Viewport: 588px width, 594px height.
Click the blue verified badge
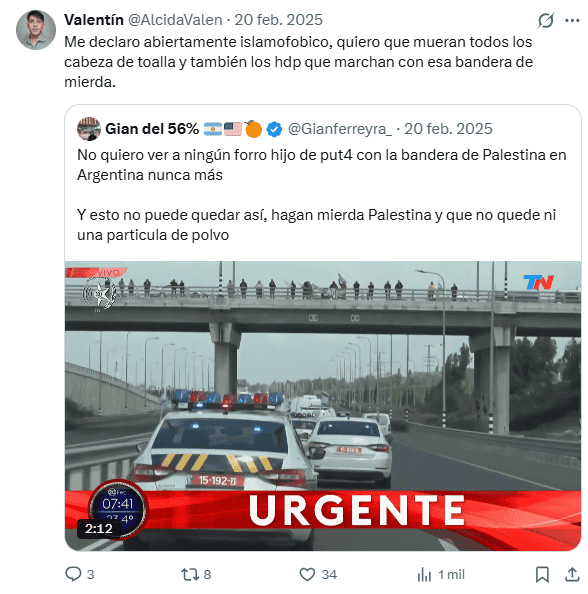[x=274, y=129]
